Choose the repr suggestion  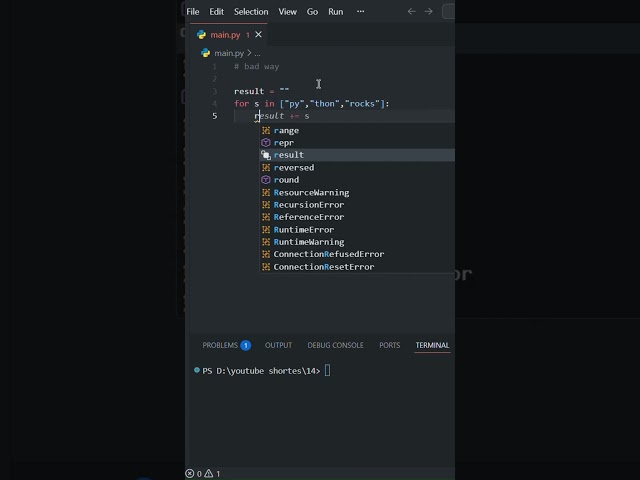(x=357, y=143)
